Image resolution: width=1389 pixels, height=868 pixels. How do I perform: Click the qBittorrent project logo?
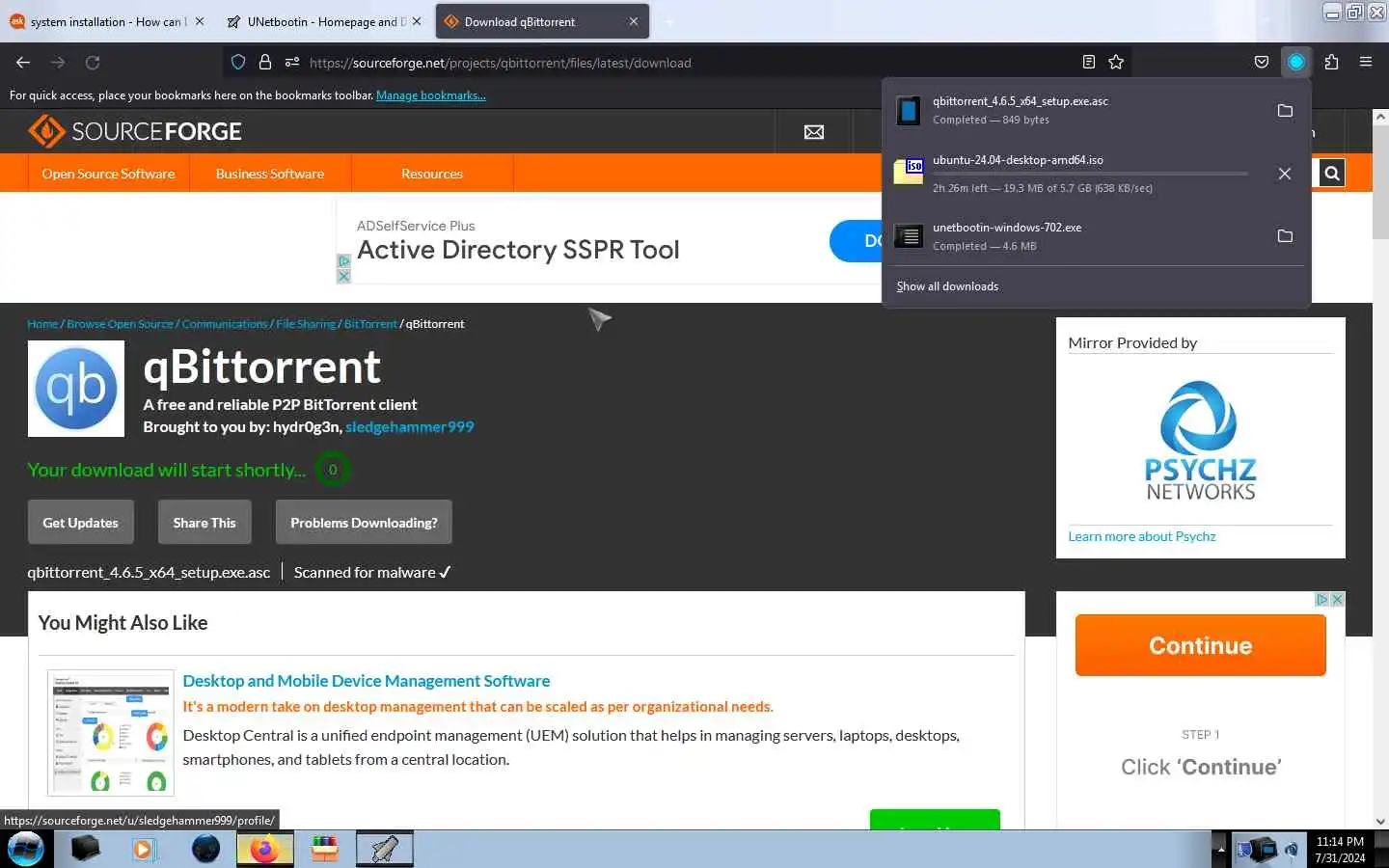point(76,389)
